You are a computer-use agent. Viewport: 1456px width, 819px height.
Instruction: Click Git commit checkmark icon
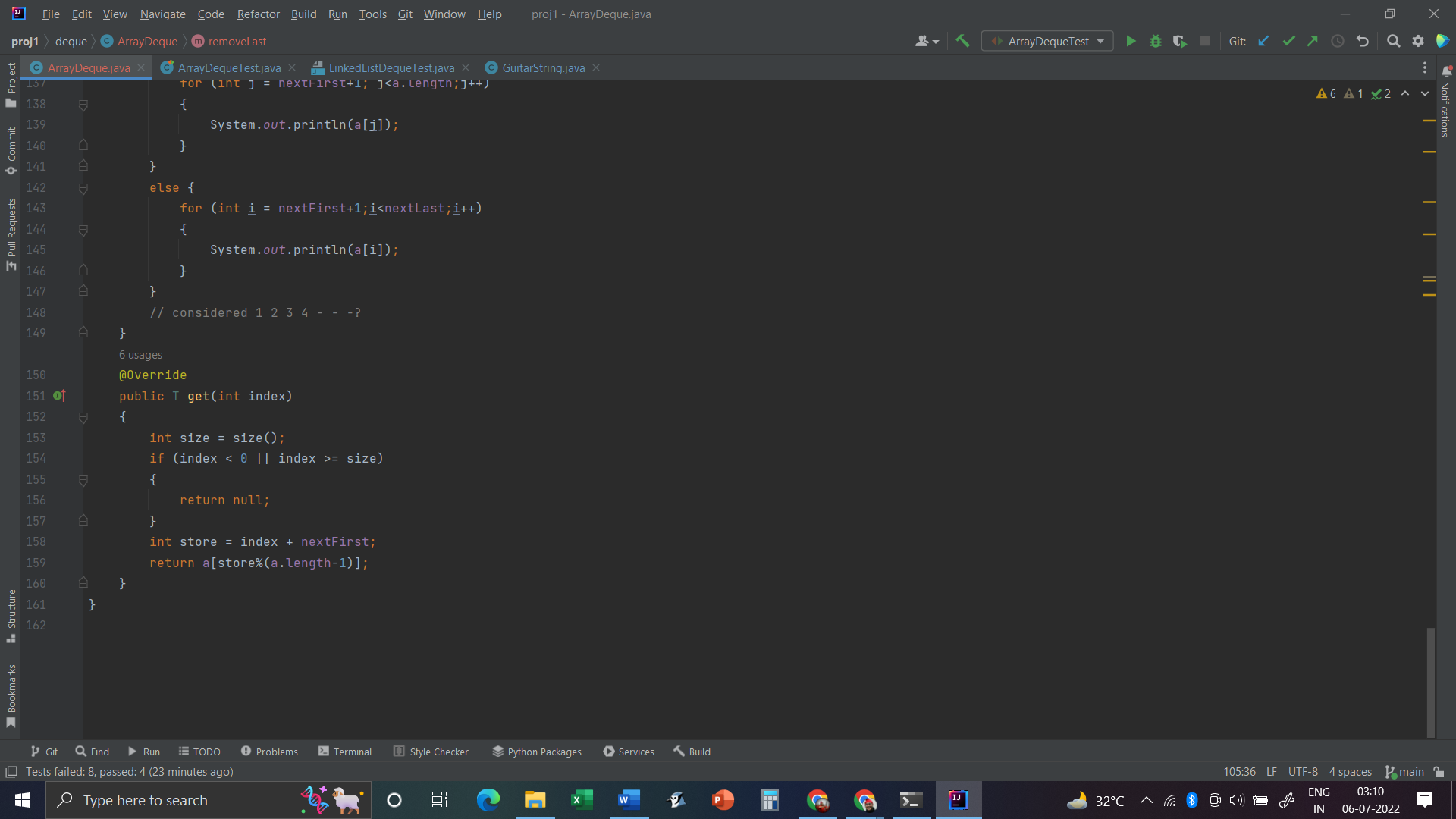[x=1288, y=42]
